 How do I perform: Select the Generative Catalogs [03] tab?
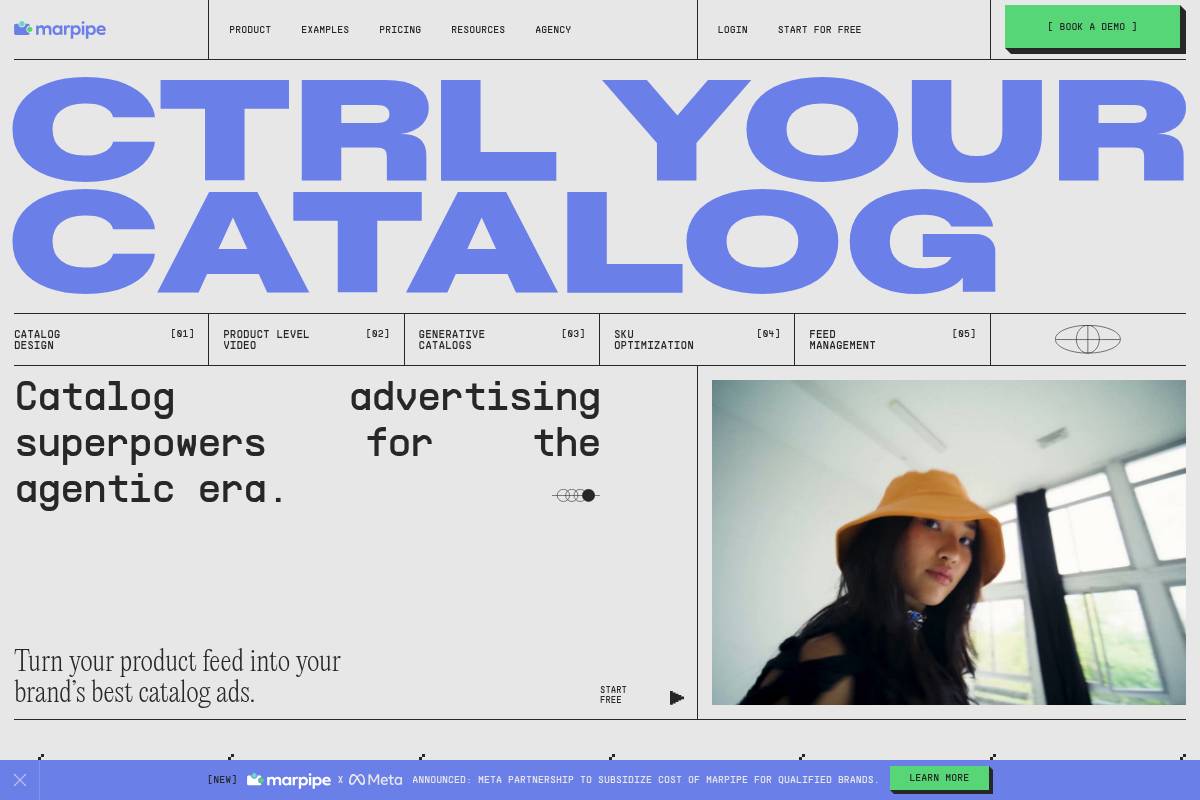pos(502,340)
